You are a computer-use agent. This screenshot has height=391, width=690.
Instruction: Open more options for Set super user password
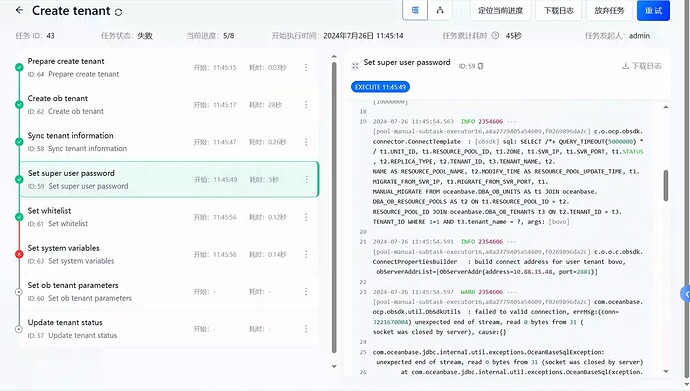coord(307,179)
